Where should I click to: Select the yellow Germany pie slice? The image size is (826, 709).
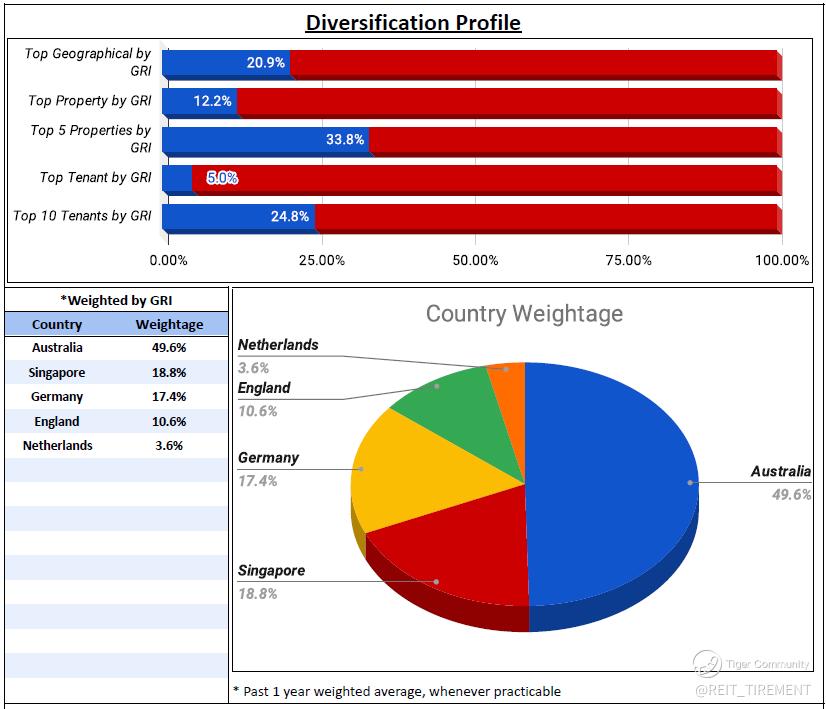tap(421, 474)
